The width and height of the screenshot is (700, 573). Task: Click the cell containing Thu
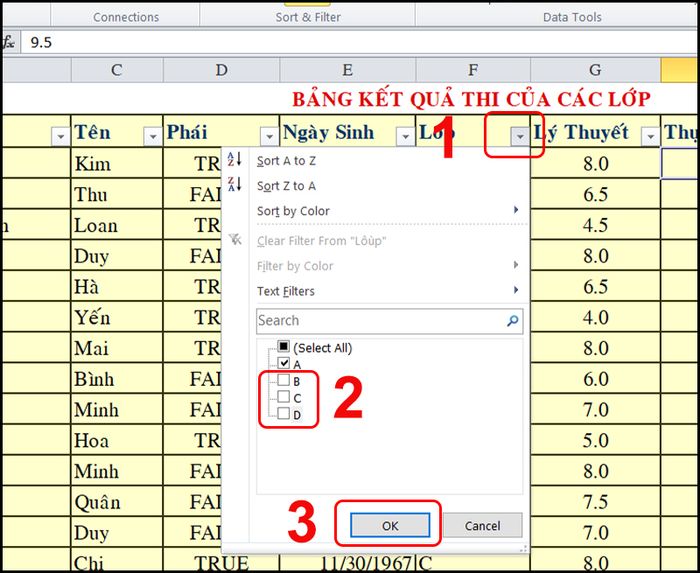pos(117,194)
